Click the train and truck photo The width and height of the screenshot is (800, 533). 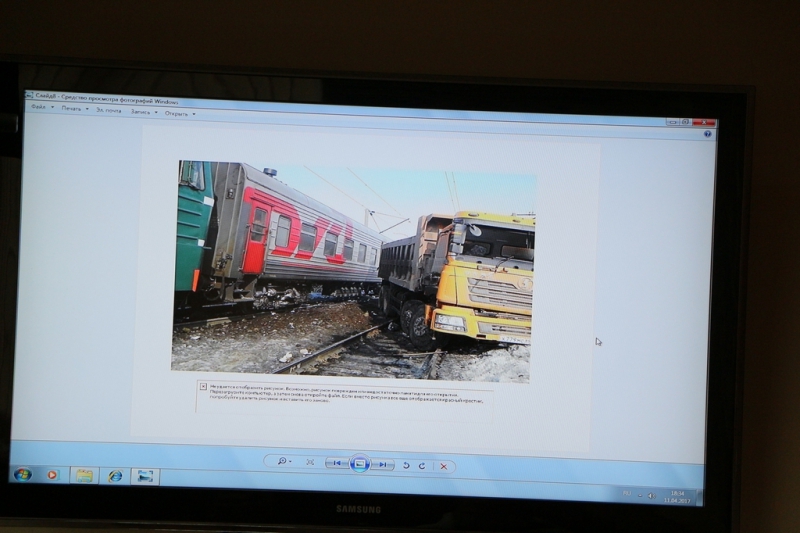click(x=355, y=270)
